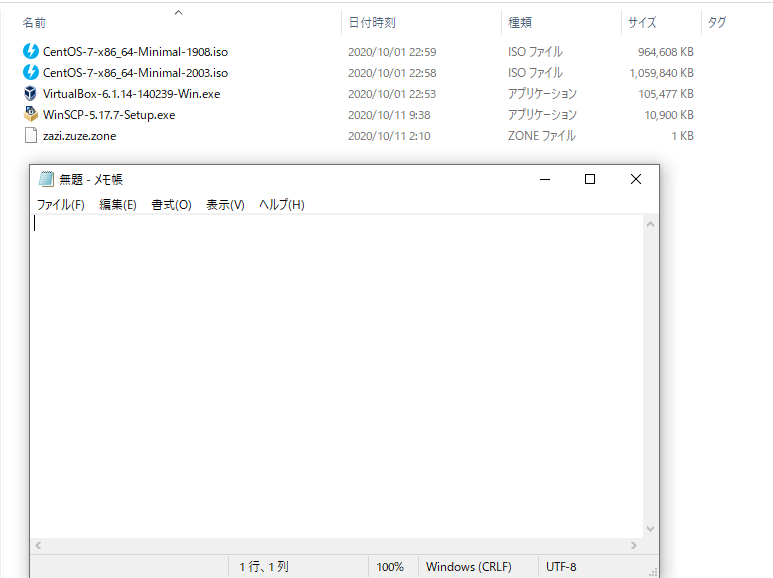
Task: Click the blank zazi.zuze.zone file icon
Action: tap(31, 135)
